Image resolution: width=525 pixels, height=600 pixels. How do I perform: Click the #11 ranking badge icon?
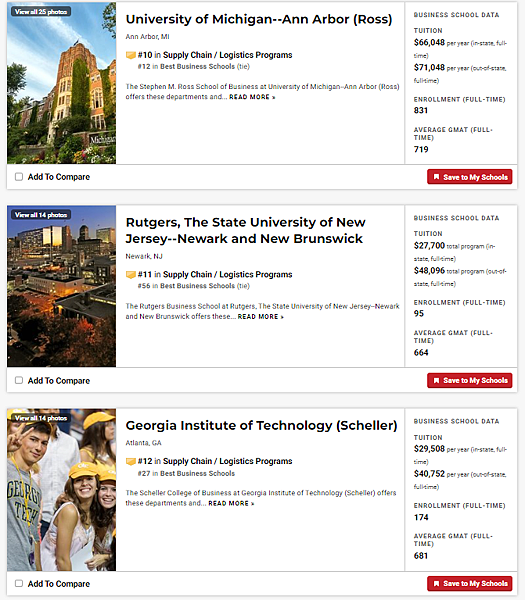pos(130,275)
